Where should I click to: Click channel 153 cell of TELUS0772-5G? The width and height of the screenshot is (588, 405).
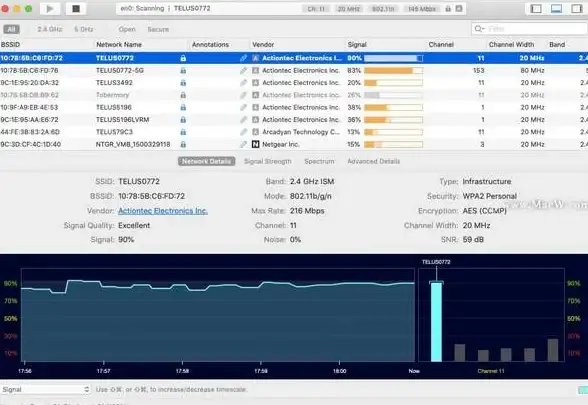(x=478, y=70)
